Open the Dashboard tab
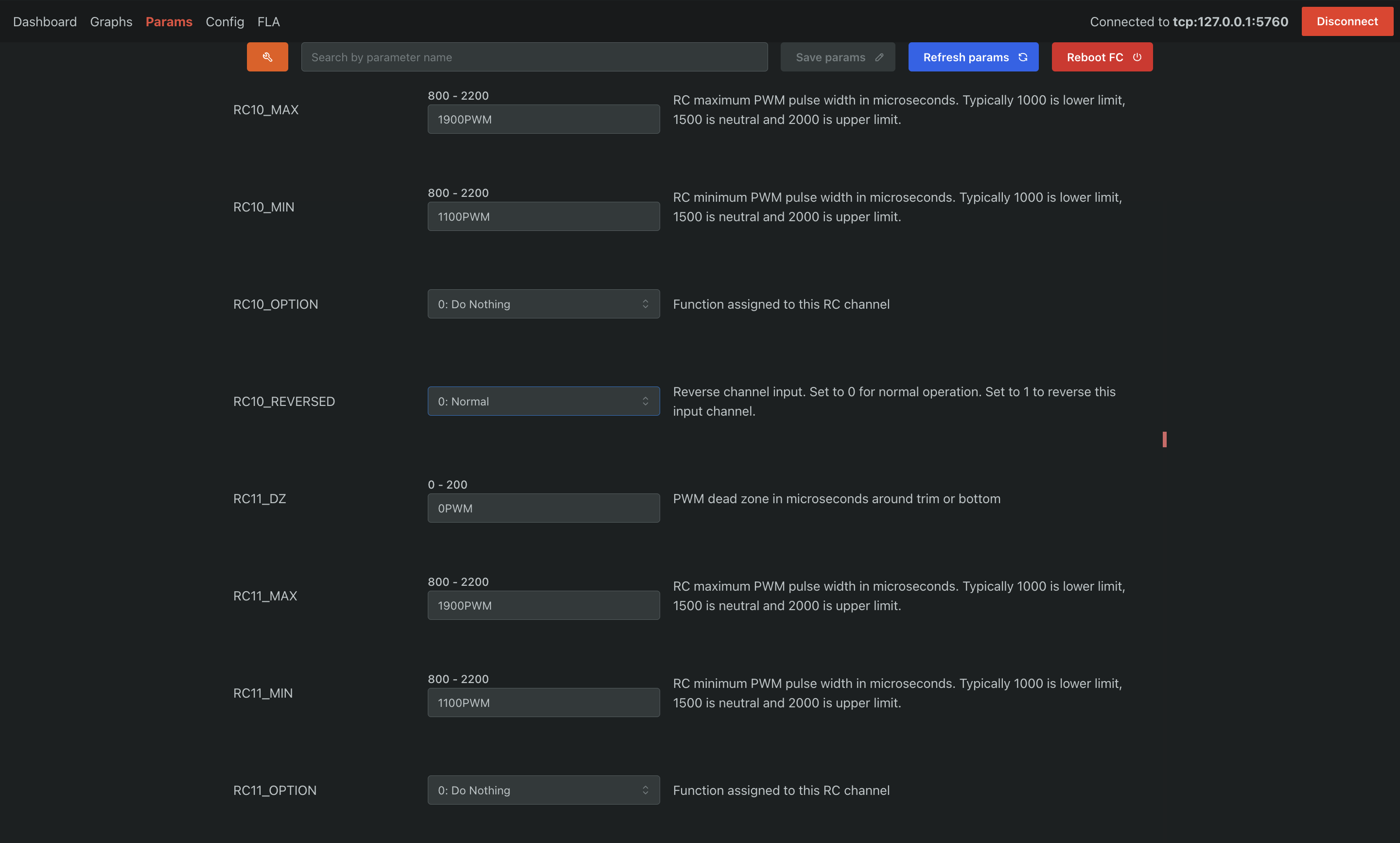The width and height of the screenshot is (1400, 843). tap(45, 21)
